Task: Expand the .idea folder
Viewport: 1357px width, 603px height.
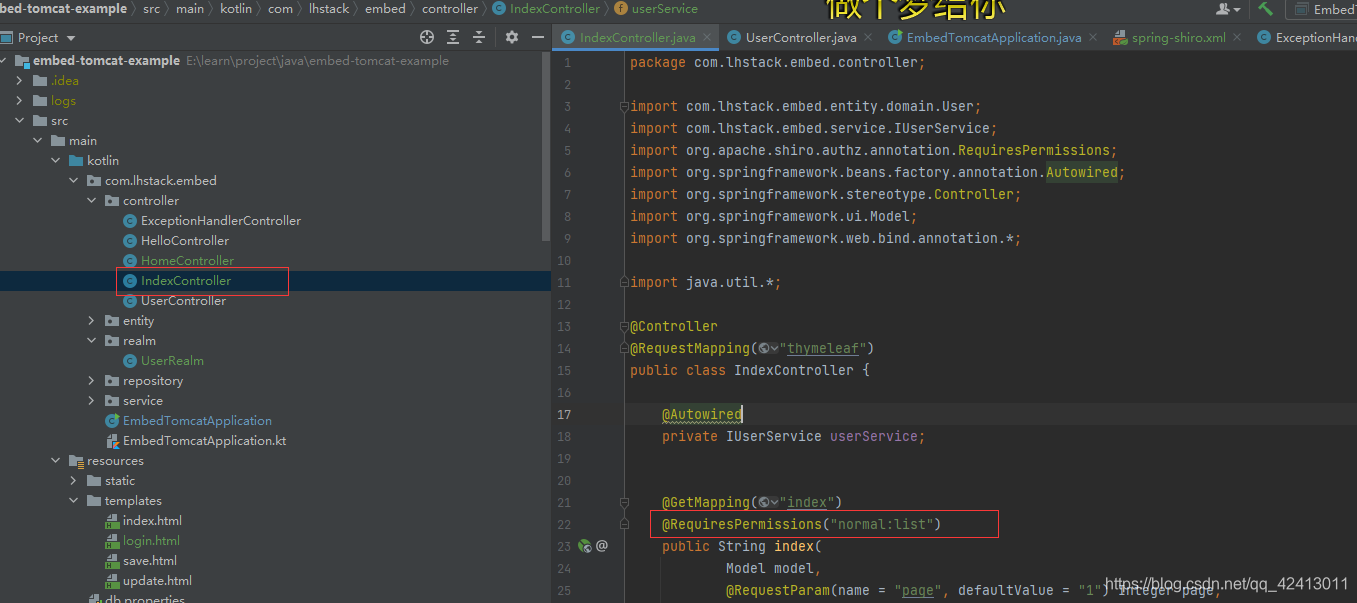Action: 19,81
